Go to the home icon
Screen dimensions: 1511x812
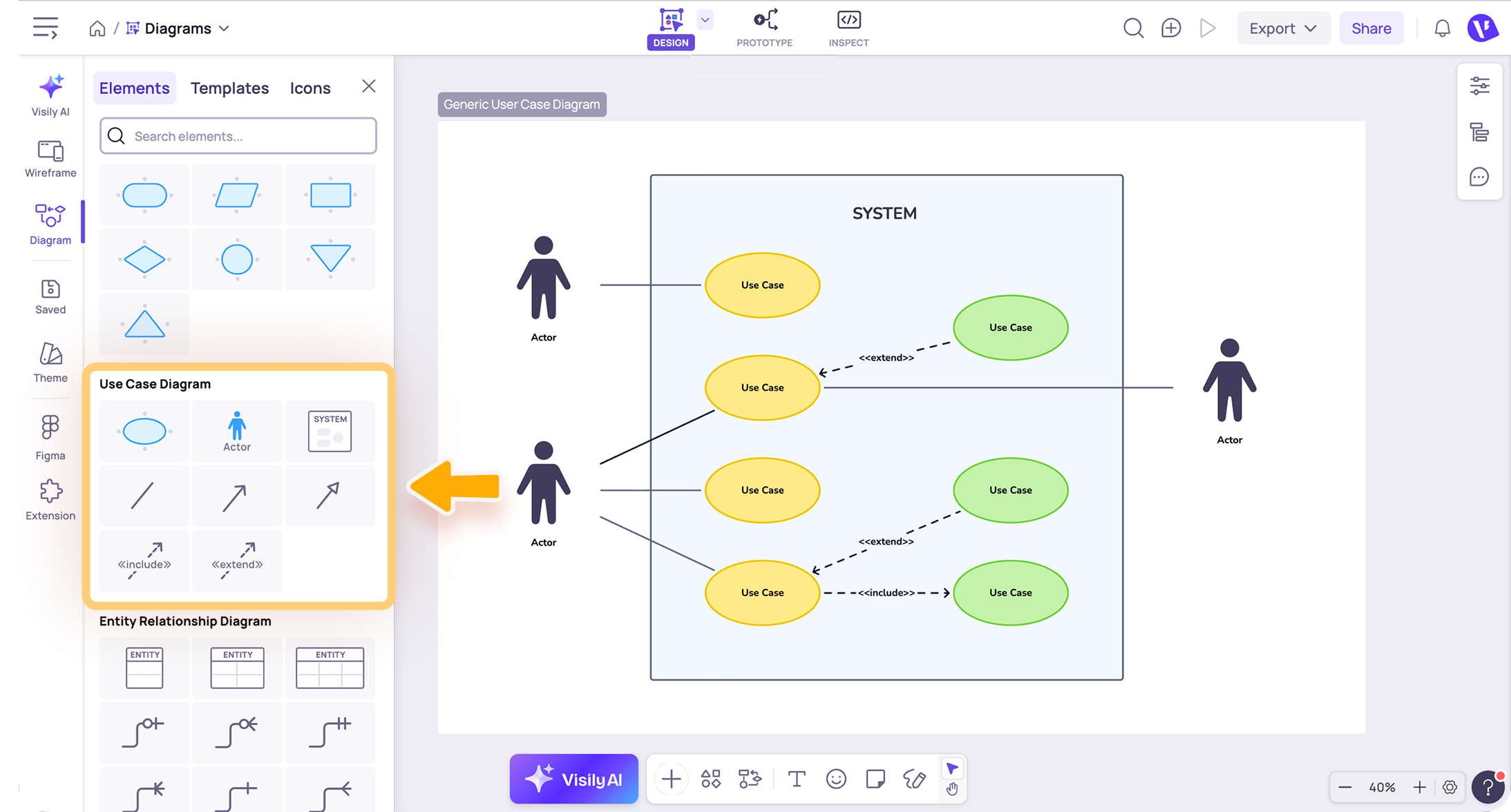[97, 28]
